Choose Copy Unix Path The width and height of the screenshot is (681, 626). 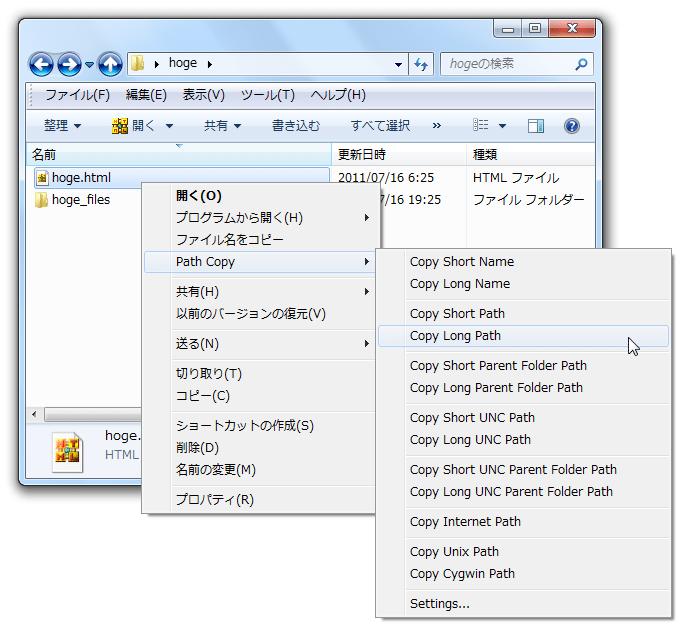pyautogui.click(x=523, y=552)
